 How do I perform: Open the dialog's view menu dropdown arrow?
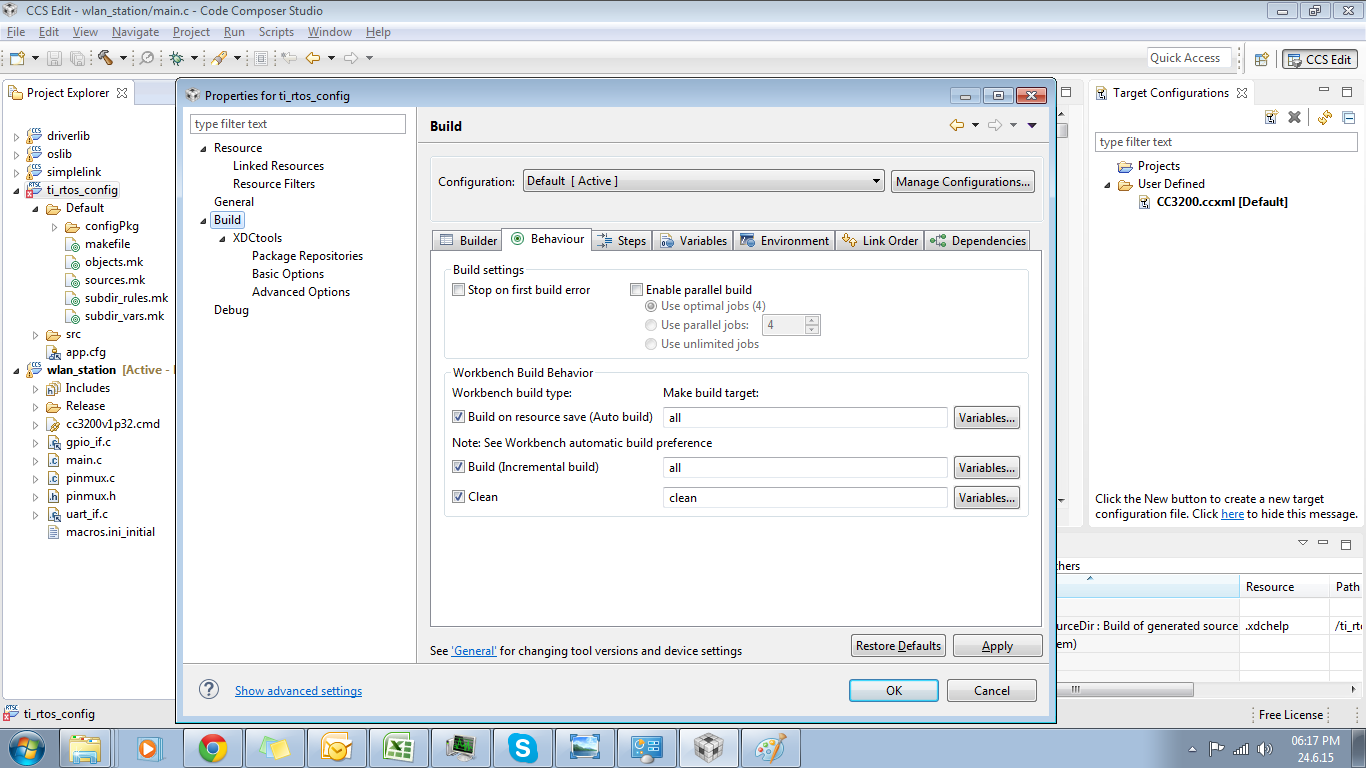tap(1032, 125)
